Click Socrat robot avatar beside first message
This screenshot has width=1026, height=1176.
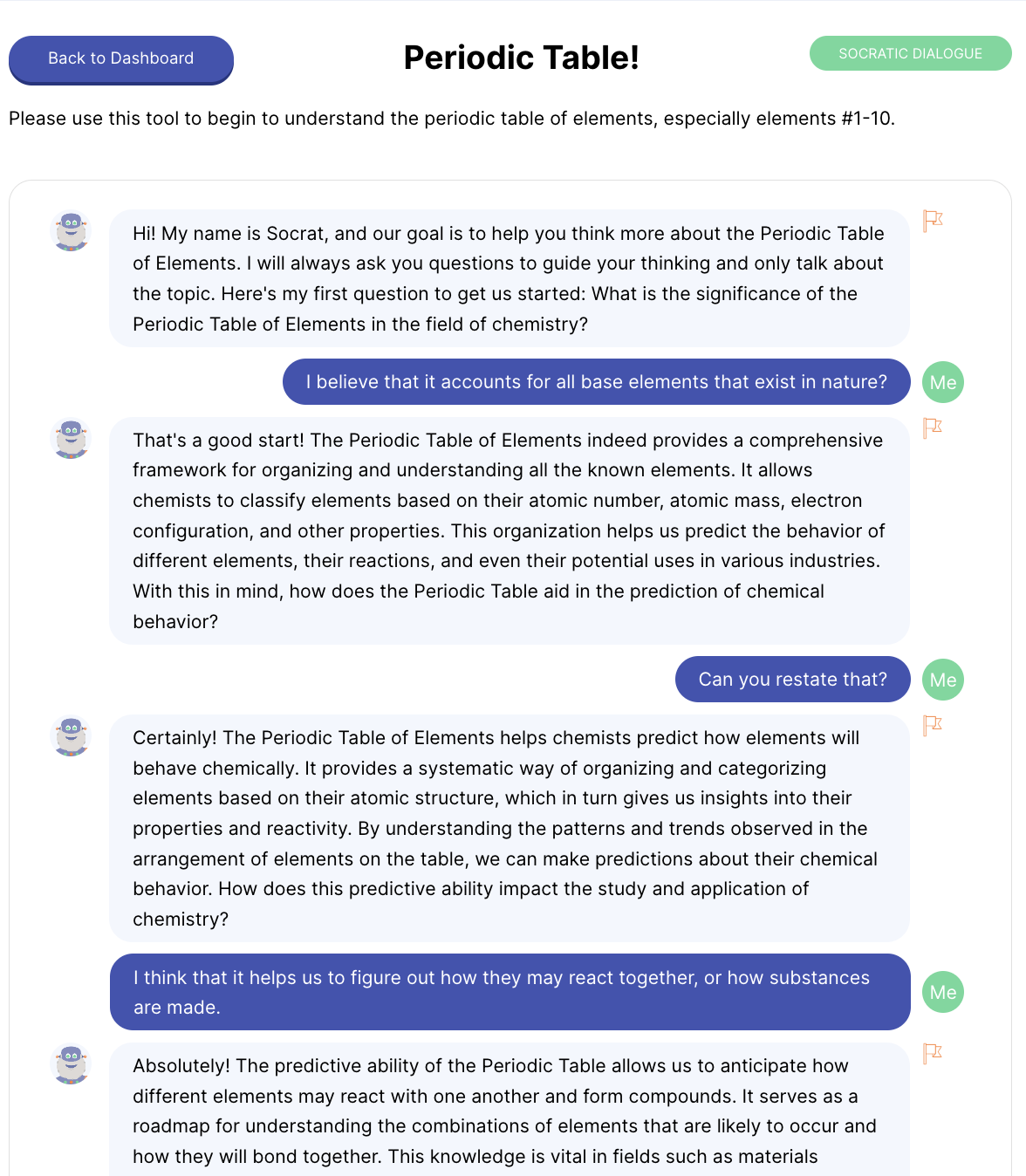(71, 231)
